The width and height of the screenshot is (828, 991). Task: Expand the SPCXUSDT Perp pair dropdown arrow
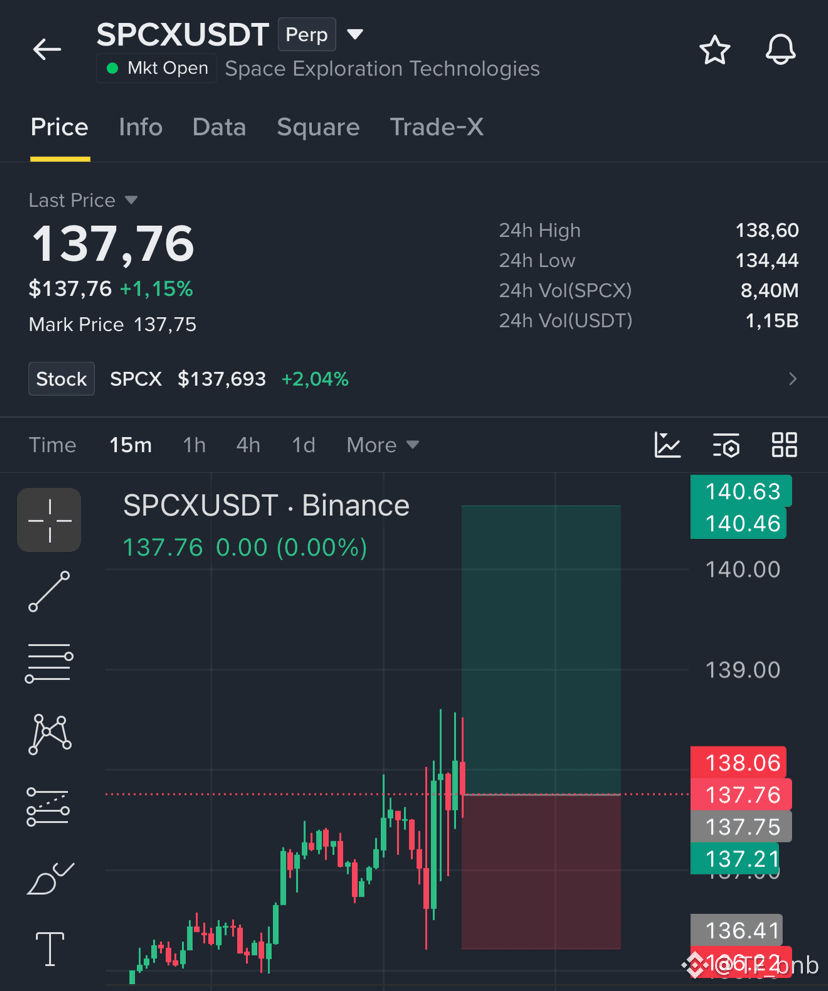point(355,34)
